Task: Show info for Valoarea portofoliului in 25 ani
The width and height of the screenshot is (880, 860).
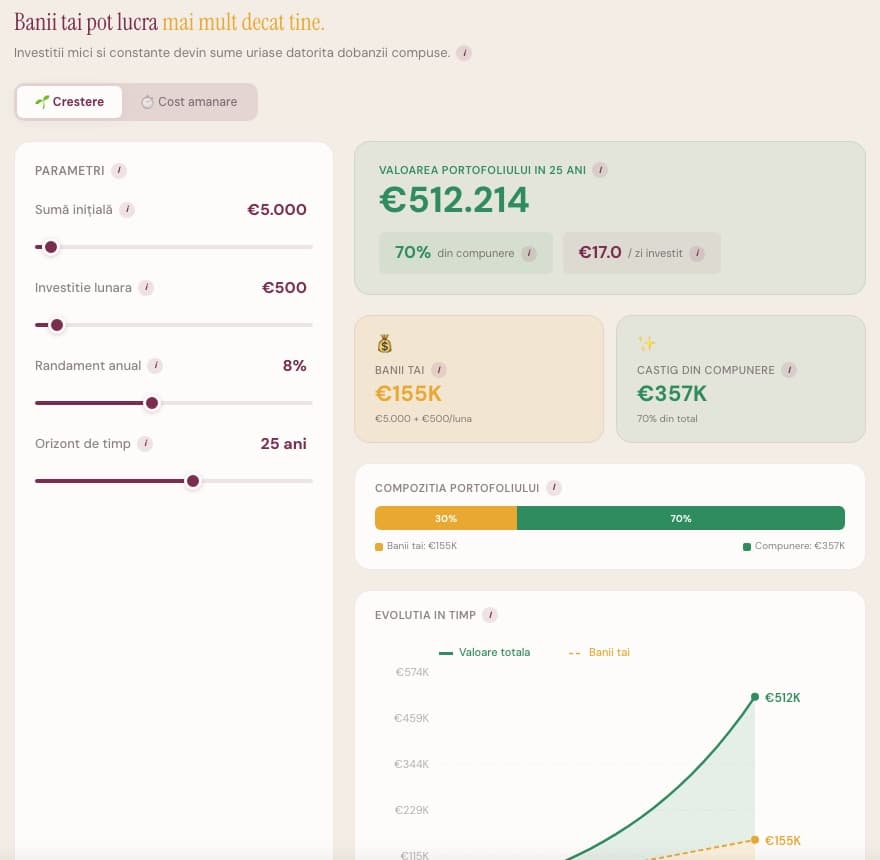Action: click(x=600, y=170)
